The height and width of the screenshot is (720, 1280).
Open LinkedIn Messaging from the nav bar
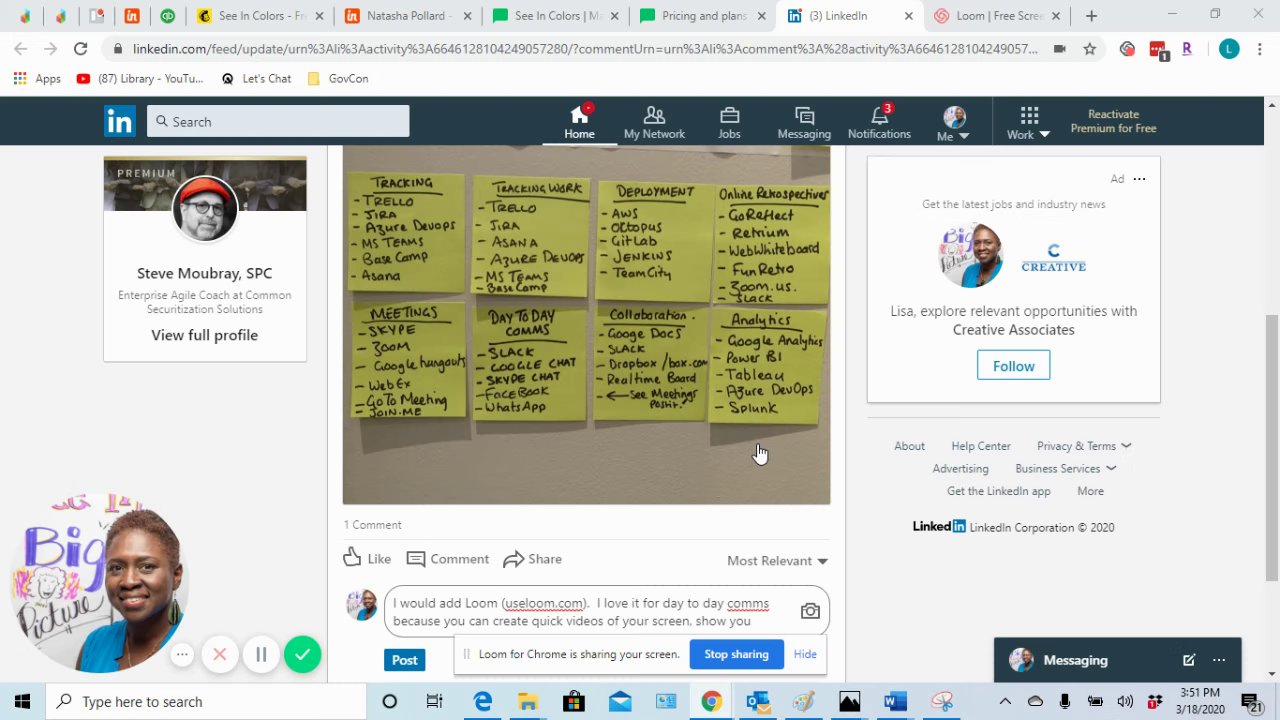[804, 122]
